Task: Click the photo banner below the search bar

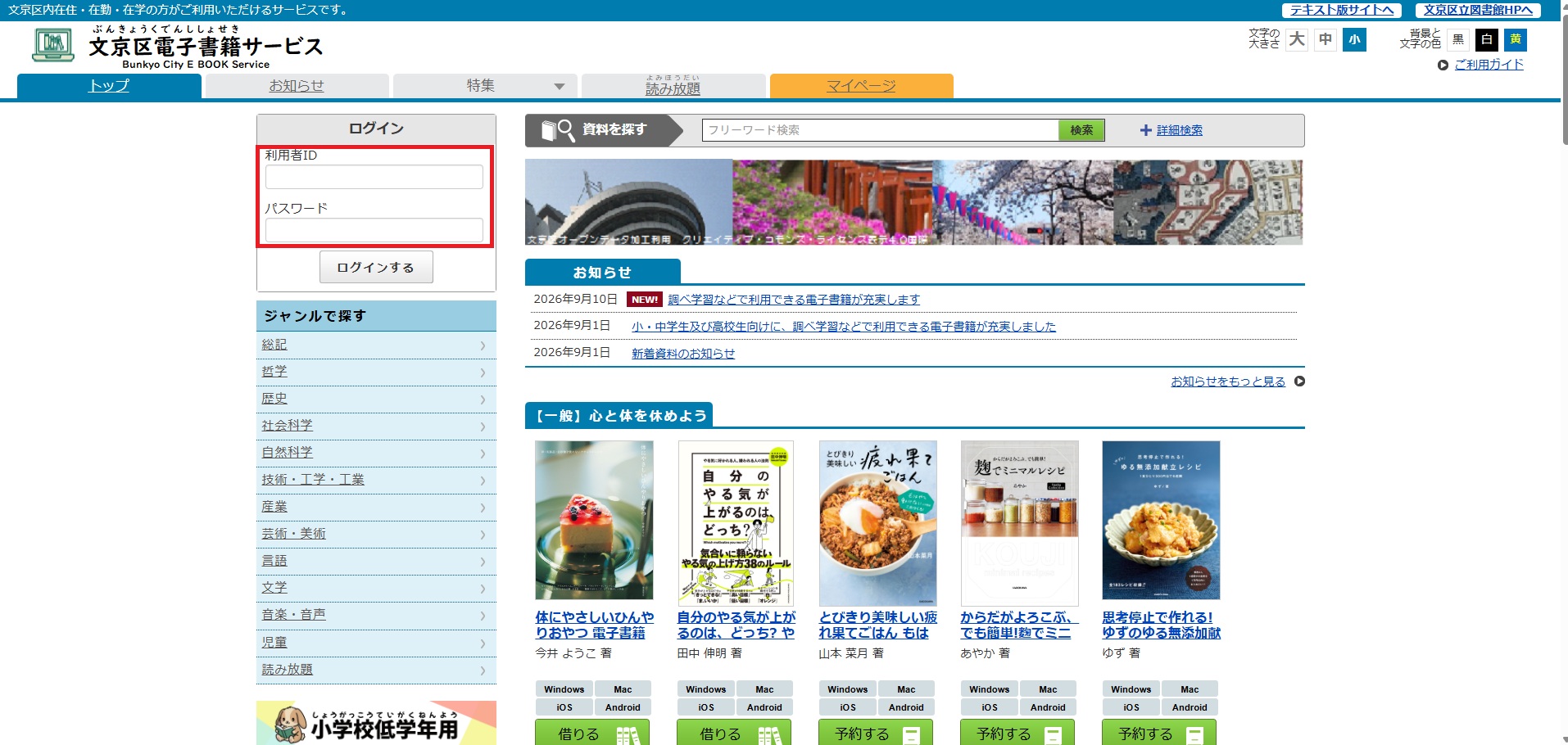Action: [913, 202]
